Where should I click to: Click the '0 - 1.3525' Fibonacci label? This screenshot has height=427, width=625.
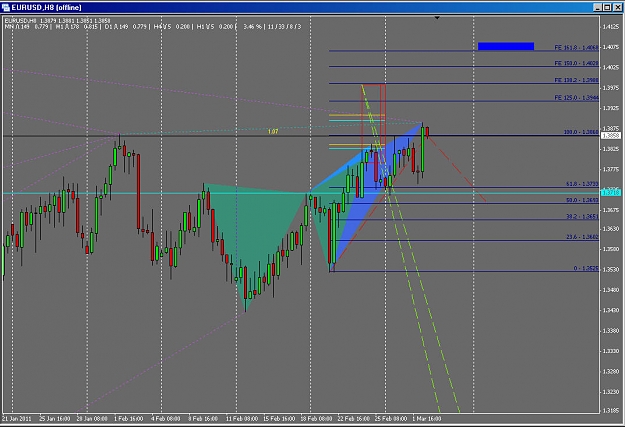[x=586, y=268]
